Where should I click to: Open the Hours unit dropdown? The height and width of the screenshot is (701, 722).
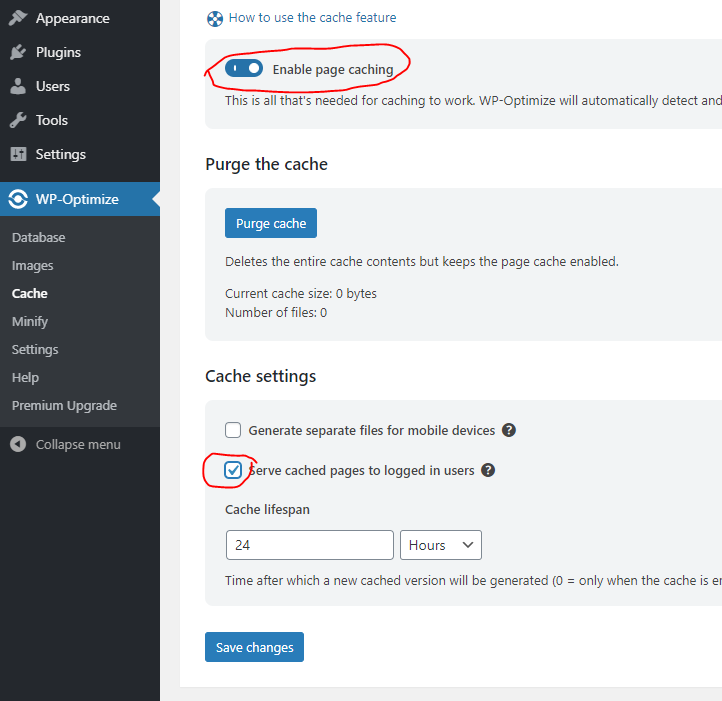coord(441,545)
